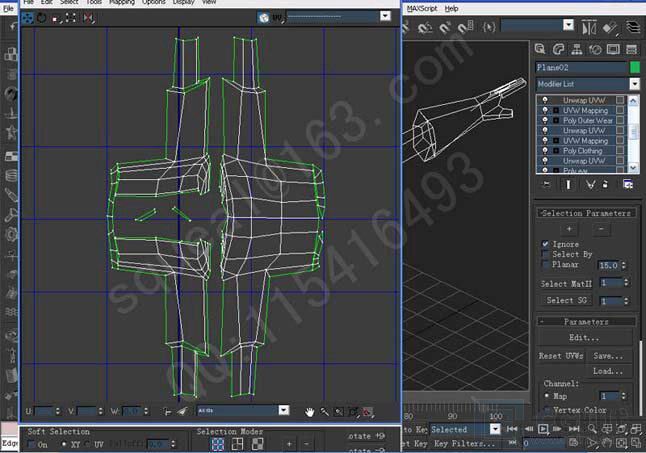Open the MAXScript menu

pyautogui.click(x=422, y=8)
